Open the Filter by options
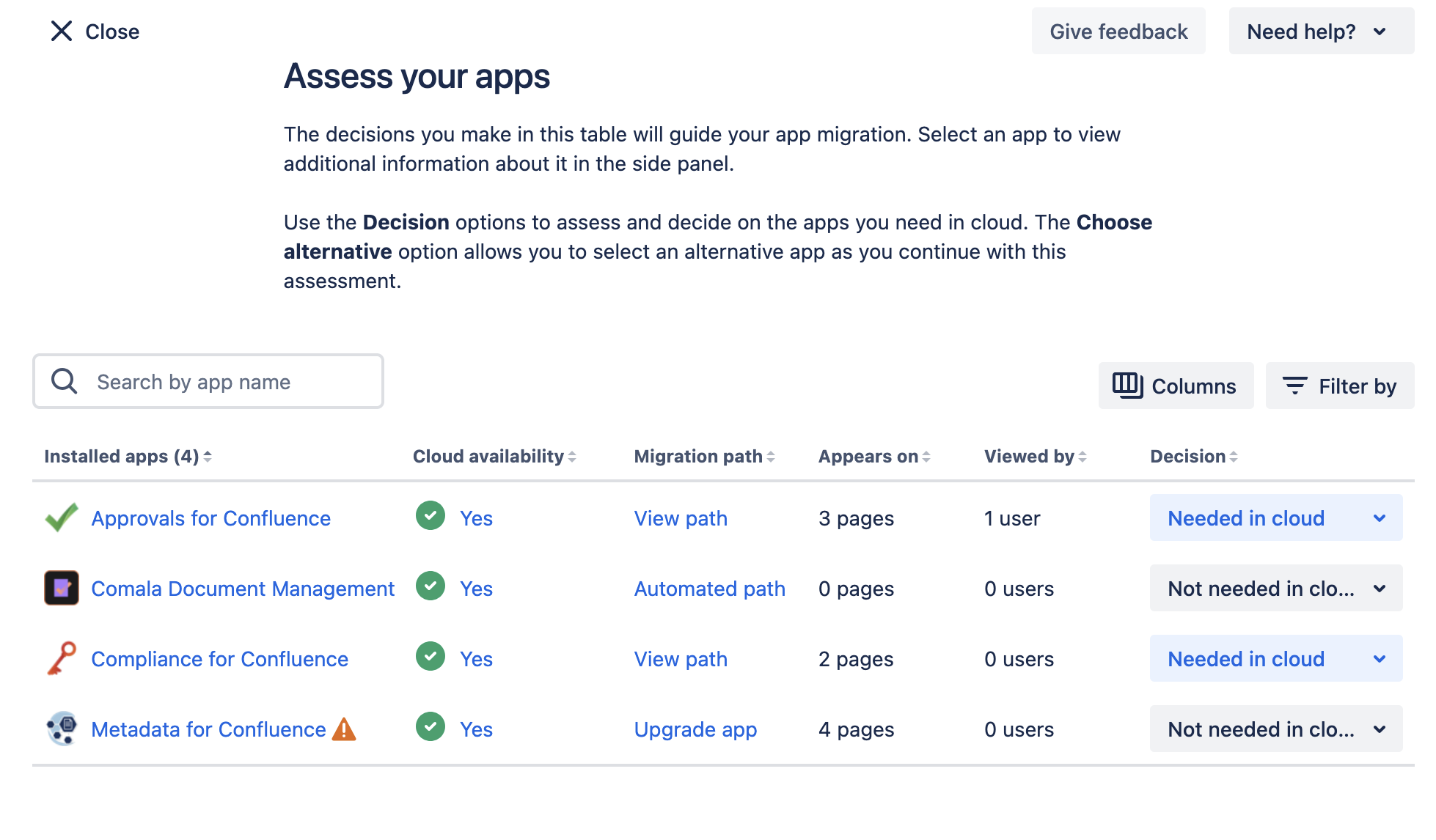The height and width of the screenshot is (840, 1436). click(x=1340, y=386)
